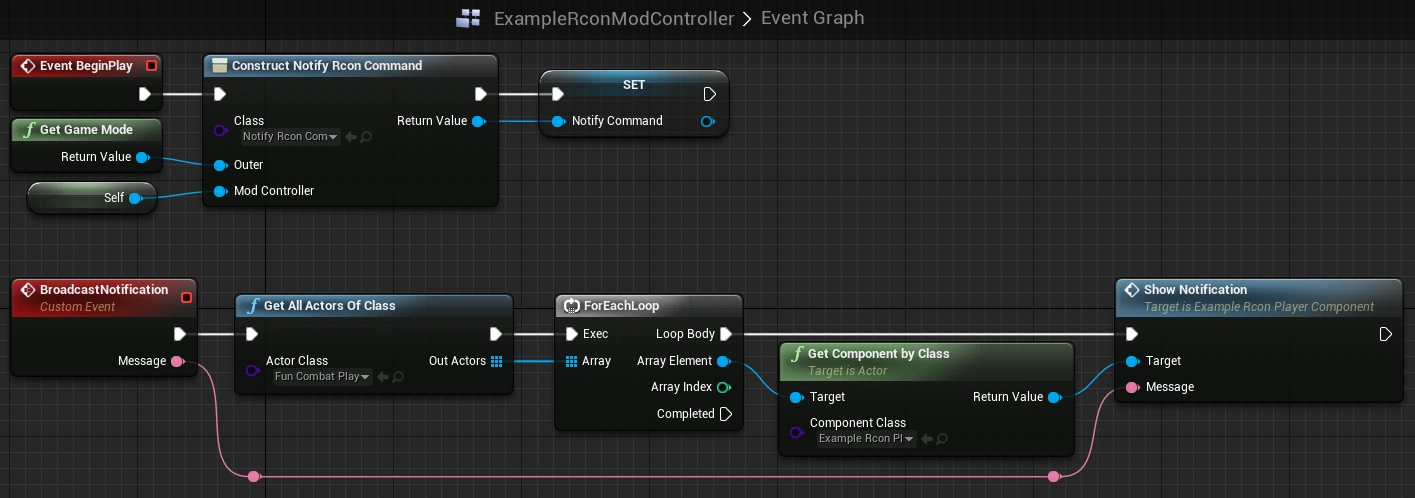Click pink Message pin on Show Notification
This screenshot has width=1415, height=498.
click(x=1132, y=387)
